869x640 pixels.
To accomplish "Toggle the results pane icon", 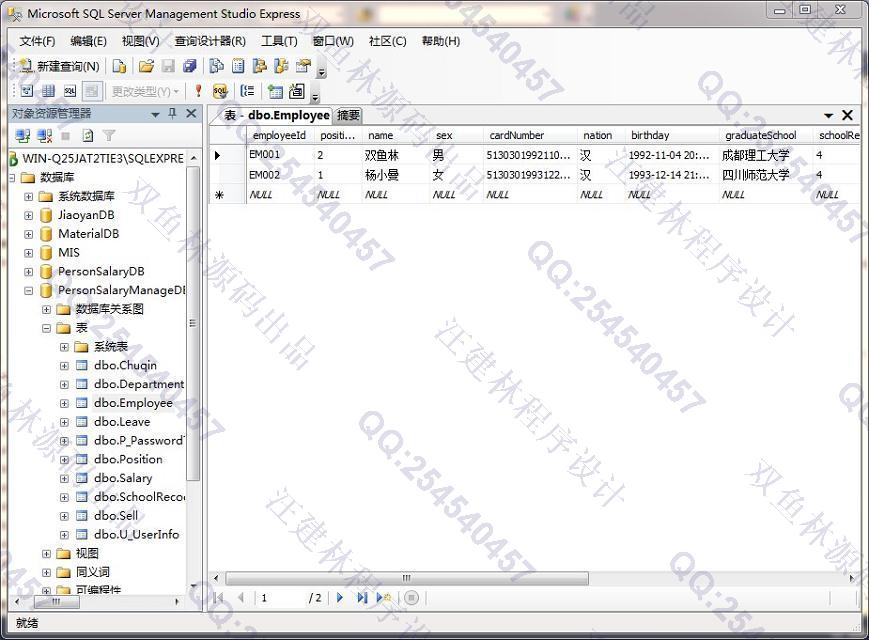I will tap(92, 91).
